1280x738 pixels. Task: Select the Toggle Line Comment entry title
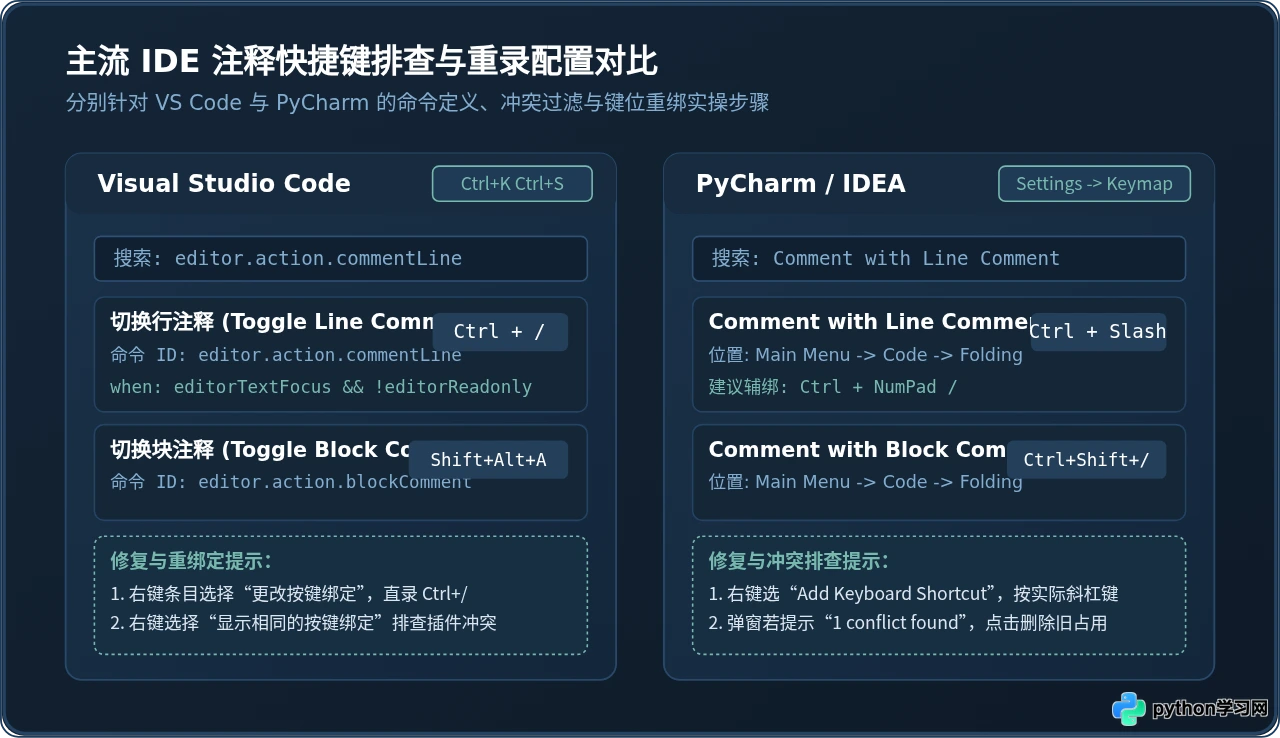pyautogui.click(x=271, y=322)
